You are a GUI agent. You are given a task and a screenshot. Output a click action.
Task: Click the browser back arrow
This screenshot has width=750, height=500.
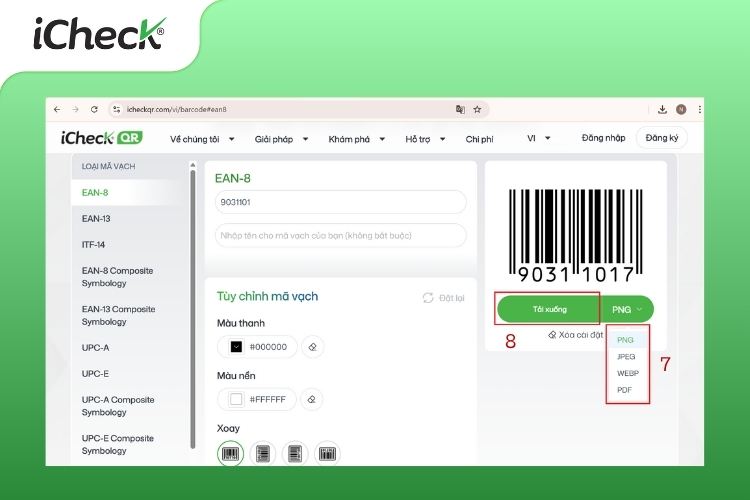pos(57,110)
